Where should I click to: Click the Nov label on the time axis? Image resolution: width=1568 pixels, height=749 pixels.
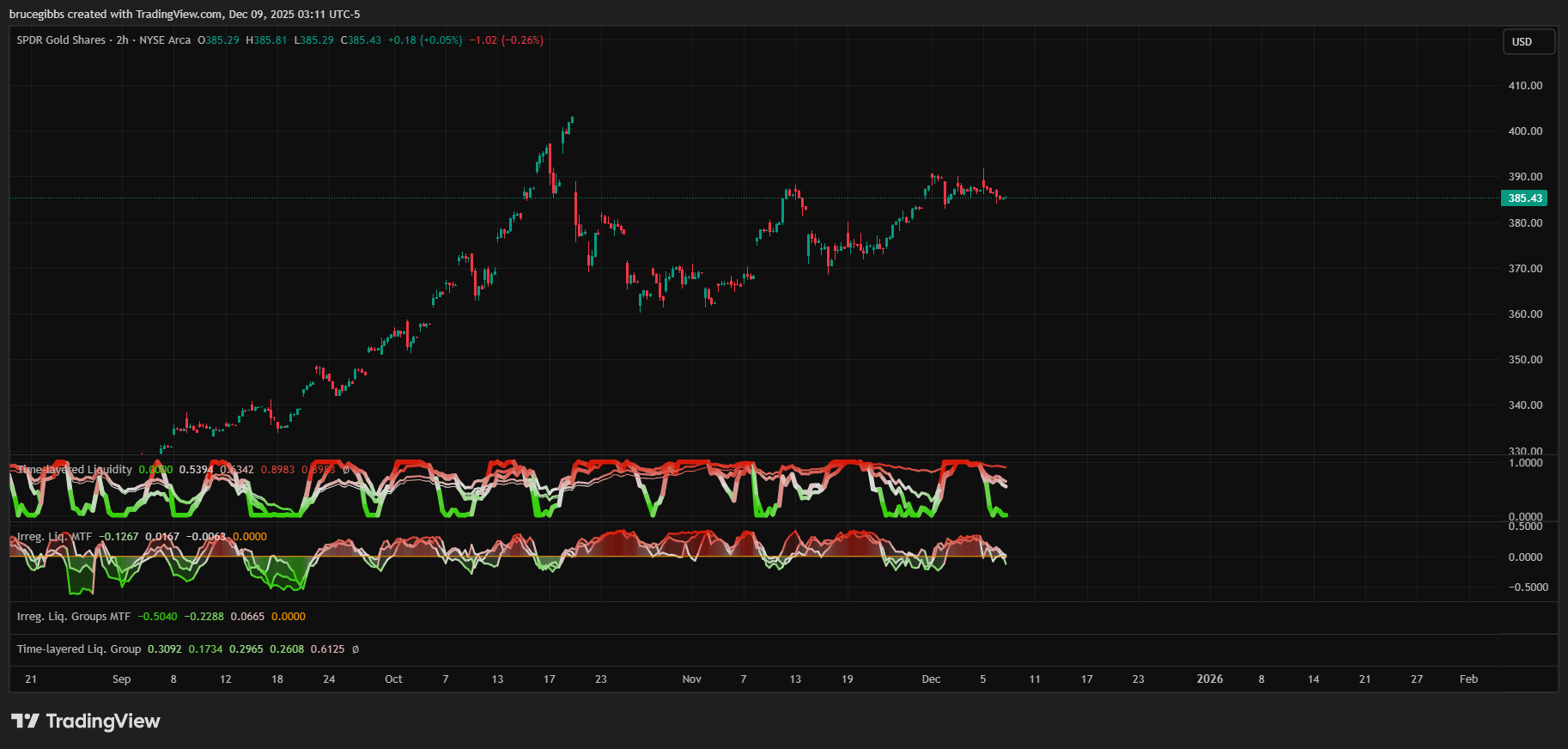pyautogui.click(x=691, y=679)
